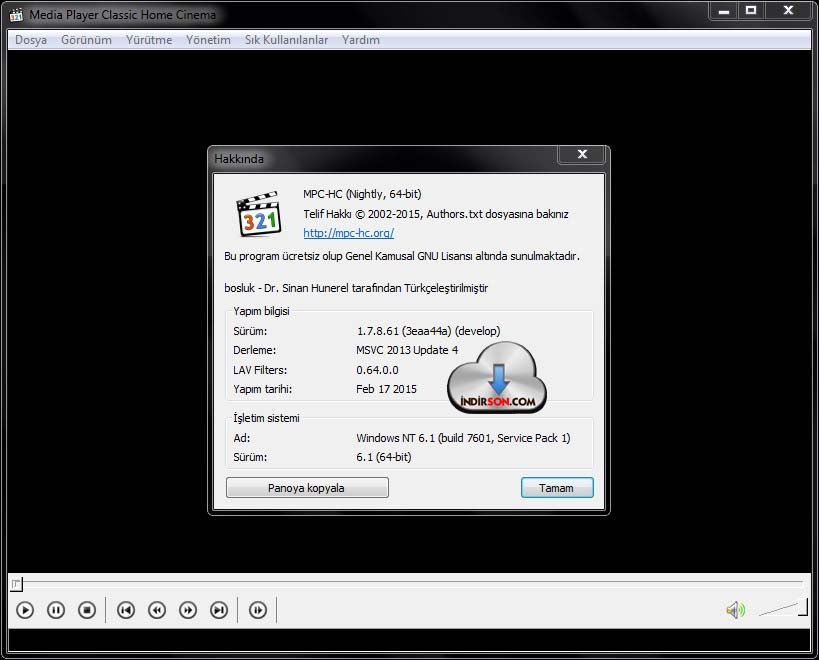Open the Yönetim menu
Image resolution: width=819 pixels, height=660 pixels.
coord(208,40)
